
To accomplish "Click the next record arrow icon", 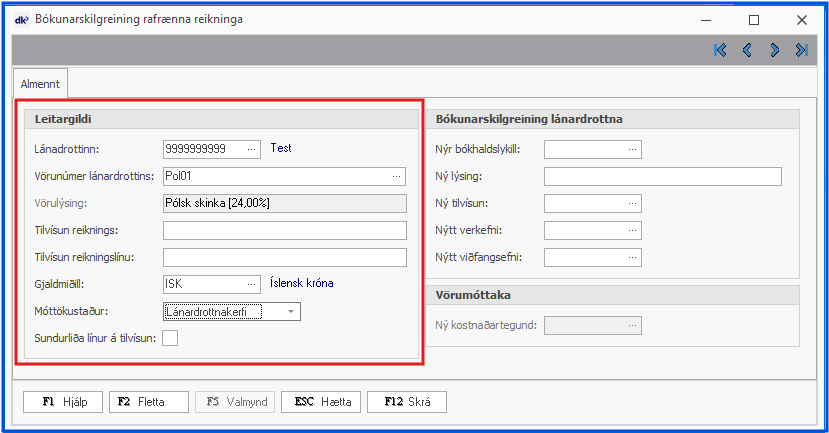I will (x=774, y=50).
